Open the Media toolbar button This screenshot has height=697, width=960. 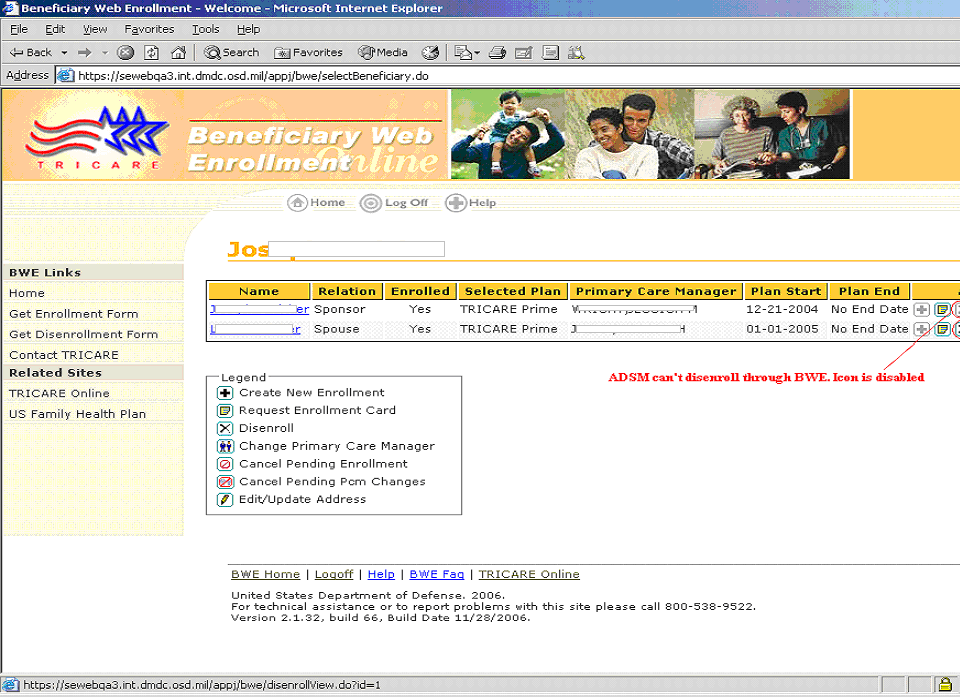point(383,53)
